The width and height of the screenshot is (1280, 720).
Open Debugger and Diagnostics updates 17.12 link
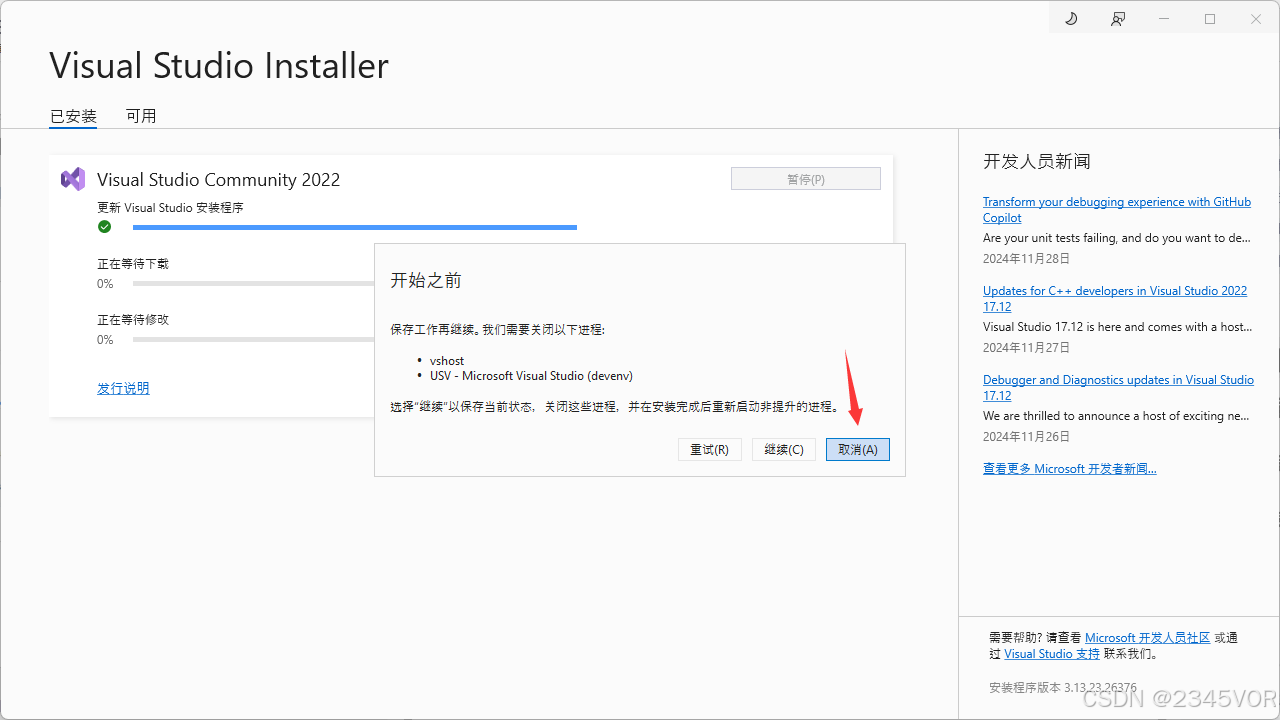(1118, 387)
